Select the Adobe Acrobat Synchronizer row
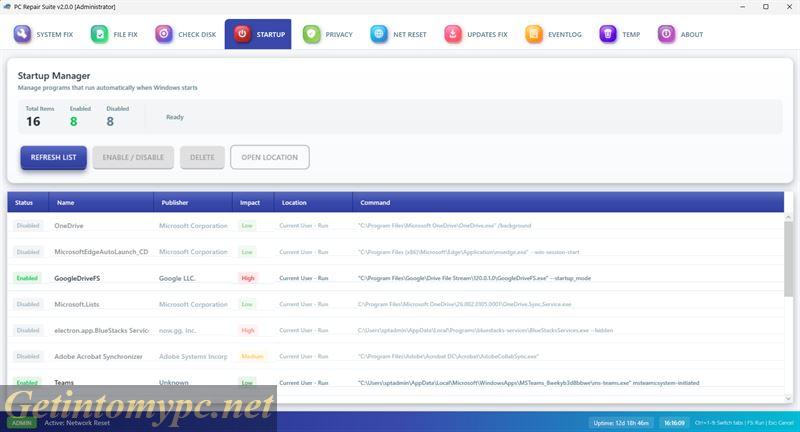The width and height of the screenshot is (800, 432). tap(98, 356)
